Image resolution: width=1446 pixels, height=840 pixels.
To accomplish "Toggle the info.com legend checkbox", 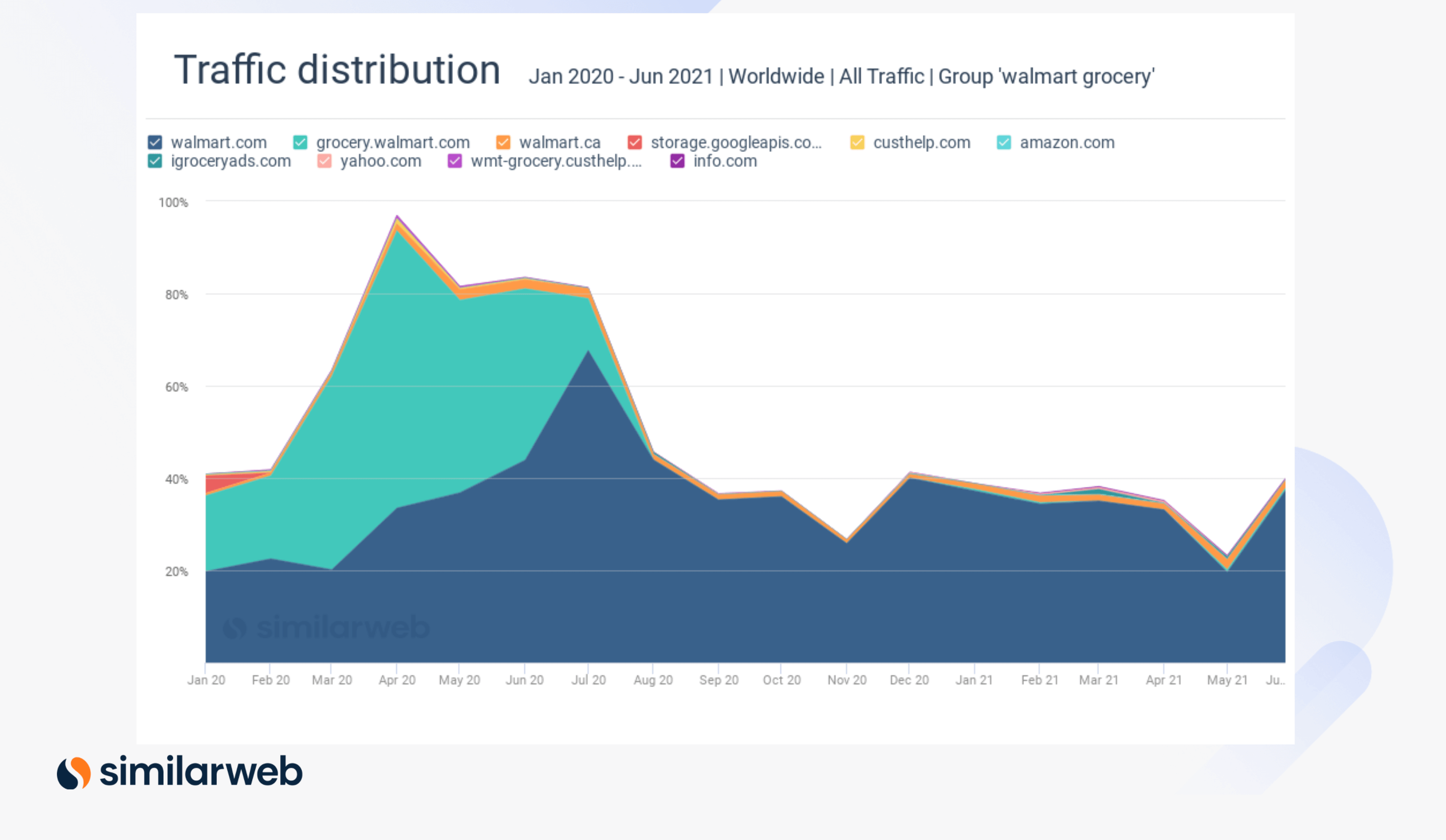I will (x=678, y=161).
